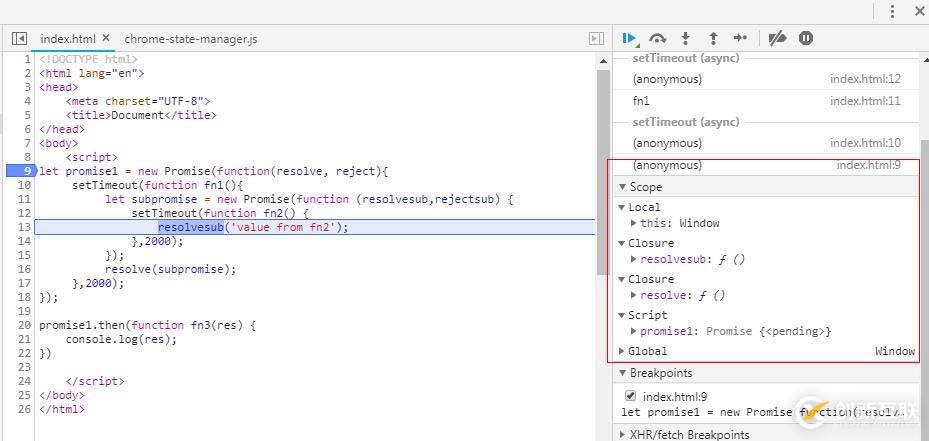Step into next function call

tap(685, 39)
